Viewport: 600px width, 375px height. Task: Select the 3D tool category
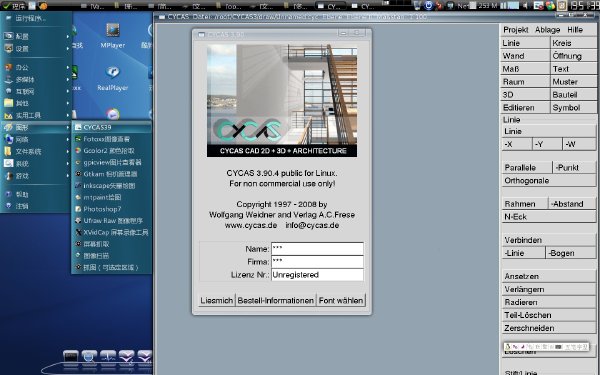[x=525, y=95]
